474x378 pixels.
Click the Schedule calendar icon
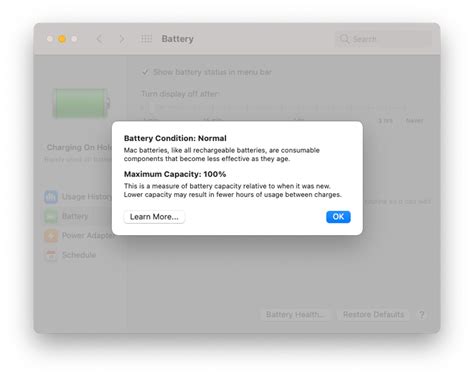pos(51,255)
